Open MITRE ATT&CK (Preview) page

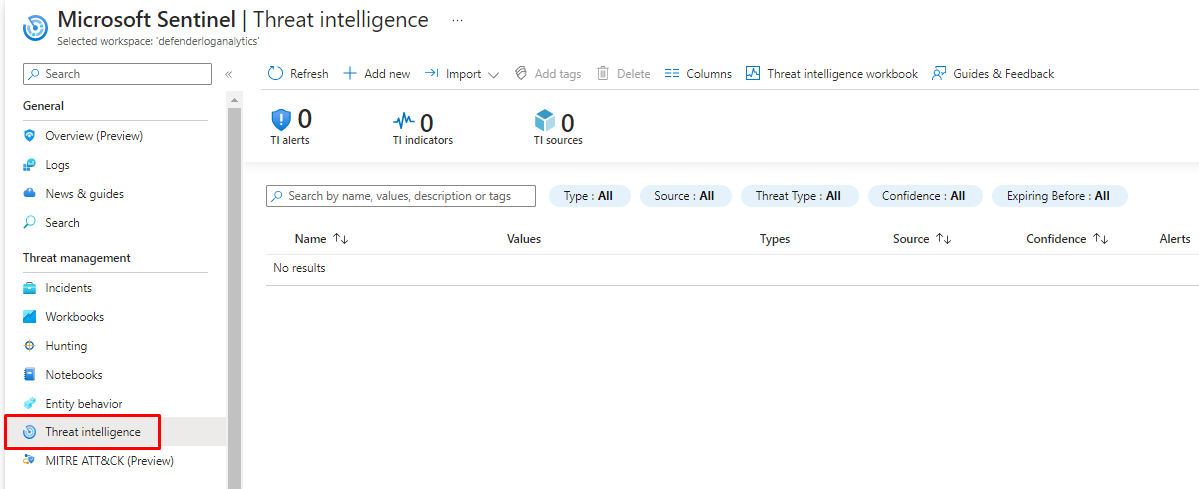tap(109, 461)
